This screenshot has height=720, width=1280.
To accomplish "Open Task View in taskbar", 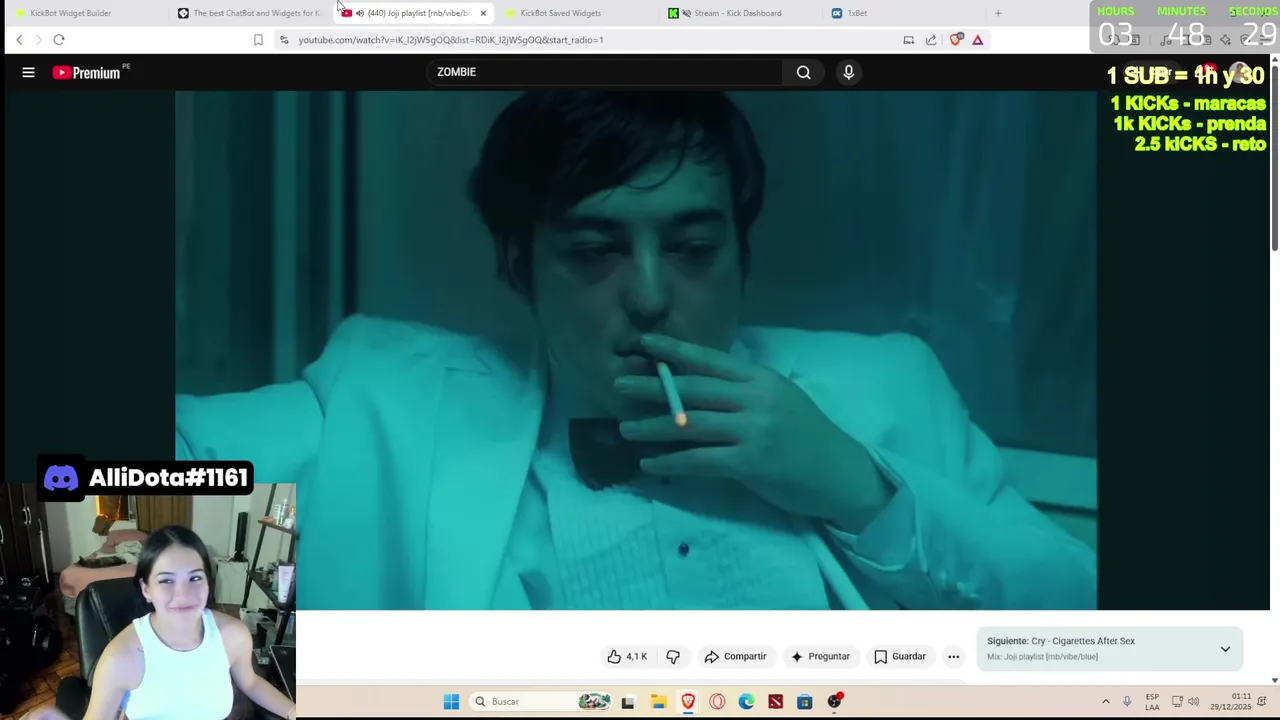I will 628,701.
